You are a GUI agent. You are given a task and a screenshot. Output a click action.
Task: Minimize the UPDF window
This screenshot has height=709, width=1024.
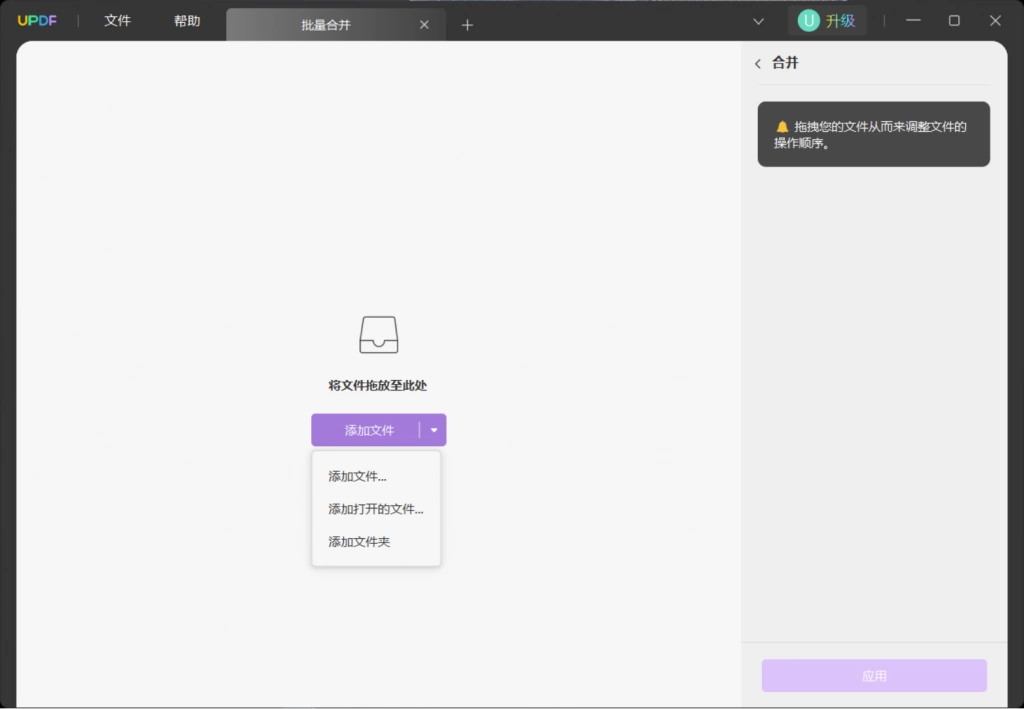913,21
